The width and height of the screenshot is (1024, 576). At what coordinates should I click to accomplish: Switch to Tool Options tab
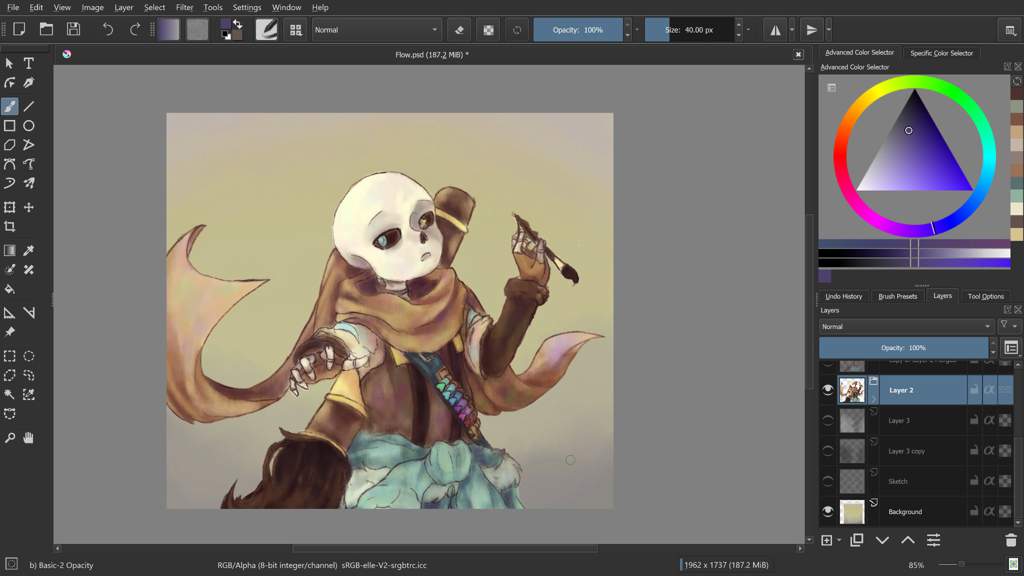click(985, 296)
